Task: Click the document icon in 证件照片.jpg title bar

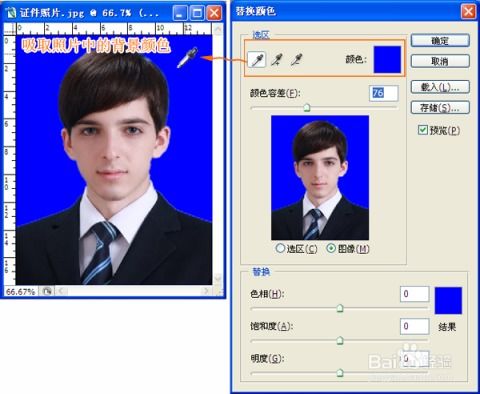Action: tap(11, 13)
